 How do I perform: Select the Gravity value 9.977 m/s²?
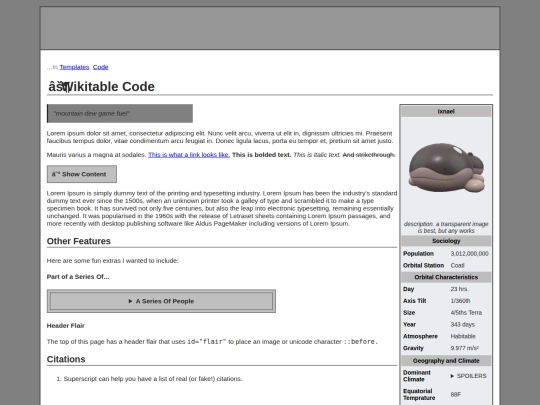[x=465, y=348]
